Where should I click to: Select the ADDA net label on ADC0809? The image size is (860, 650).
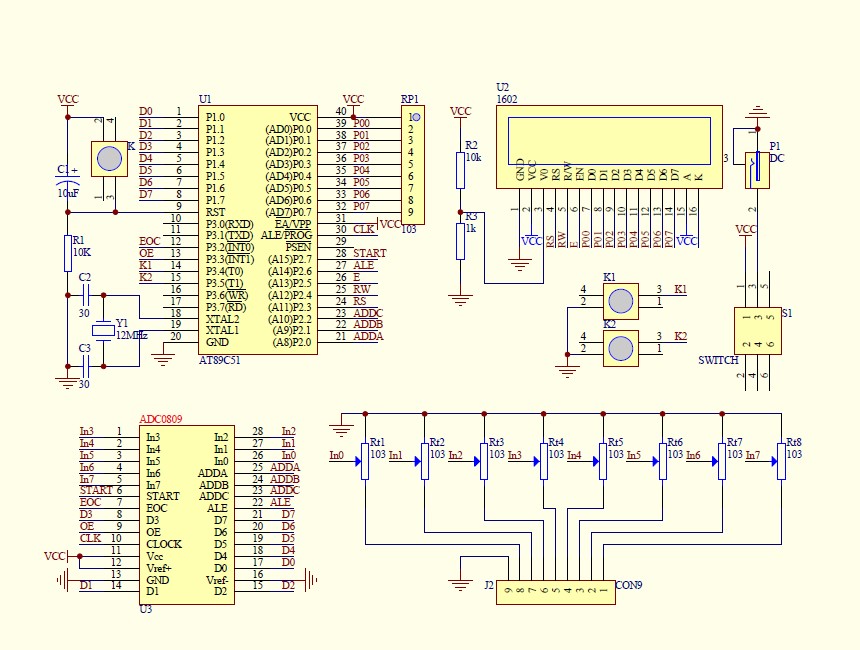[285, 467]
